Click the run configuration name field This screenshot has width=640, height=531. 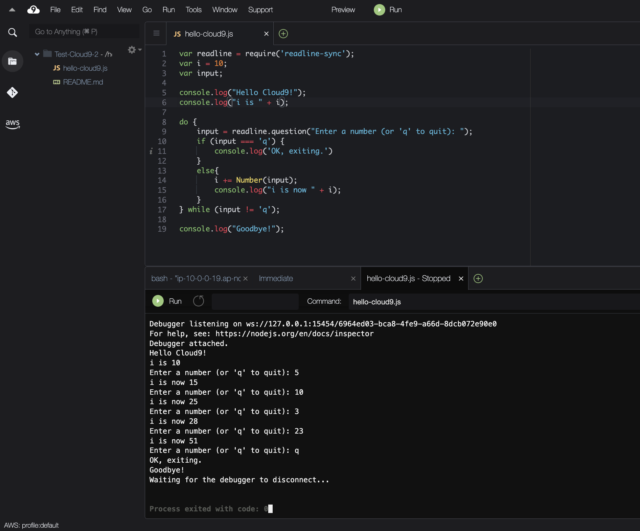[x=255, y=302]
